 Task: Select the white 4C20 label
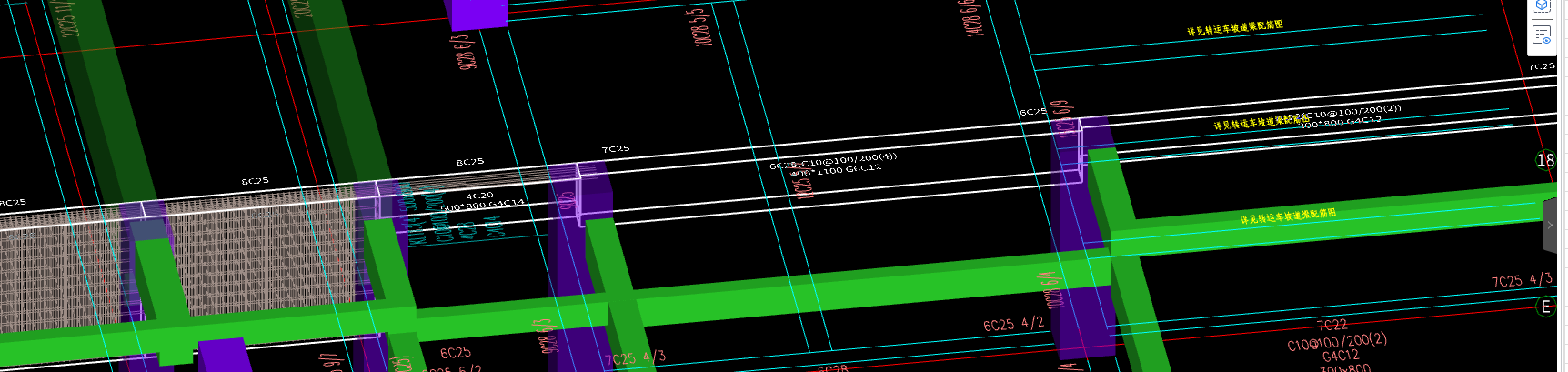click(x=479, y=196)
